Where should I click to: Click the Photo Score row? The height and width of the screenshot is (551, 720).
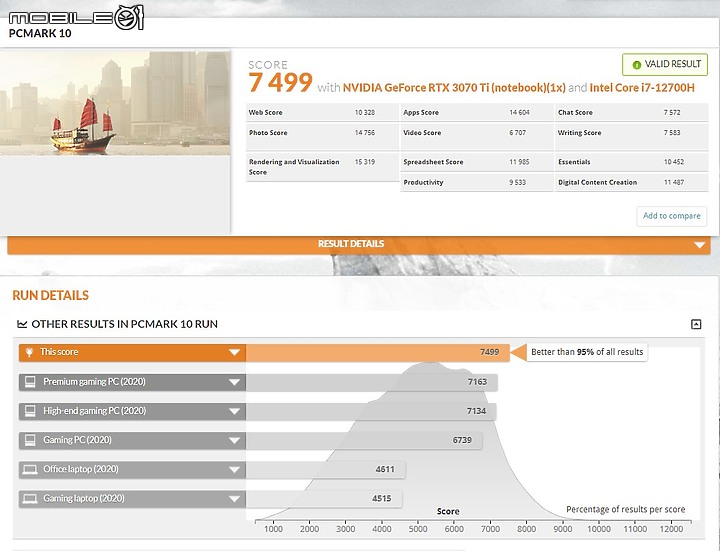click(x=322, y=137)
